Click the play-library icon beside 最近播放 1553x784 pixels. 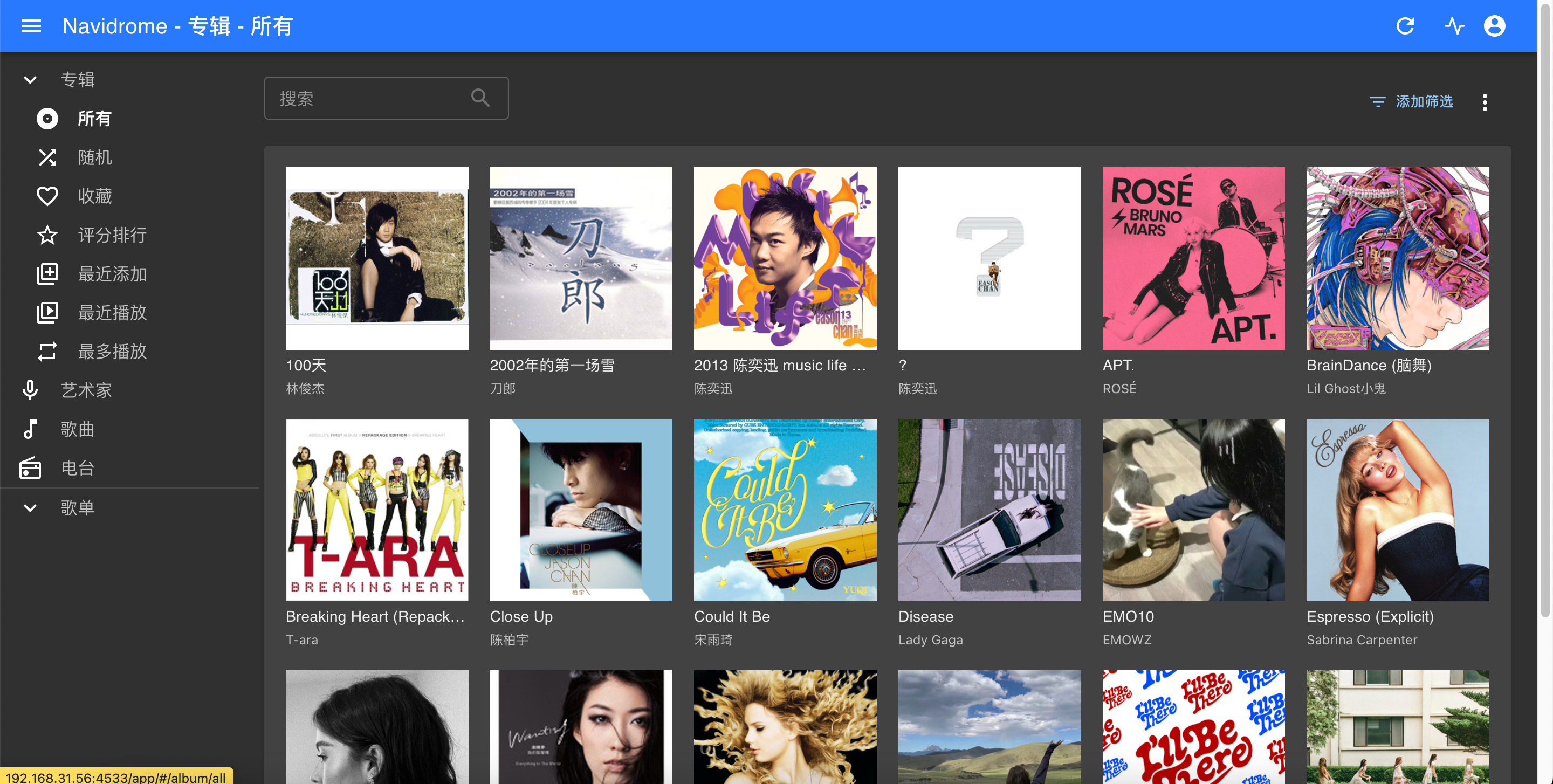(x=47, y=312)
